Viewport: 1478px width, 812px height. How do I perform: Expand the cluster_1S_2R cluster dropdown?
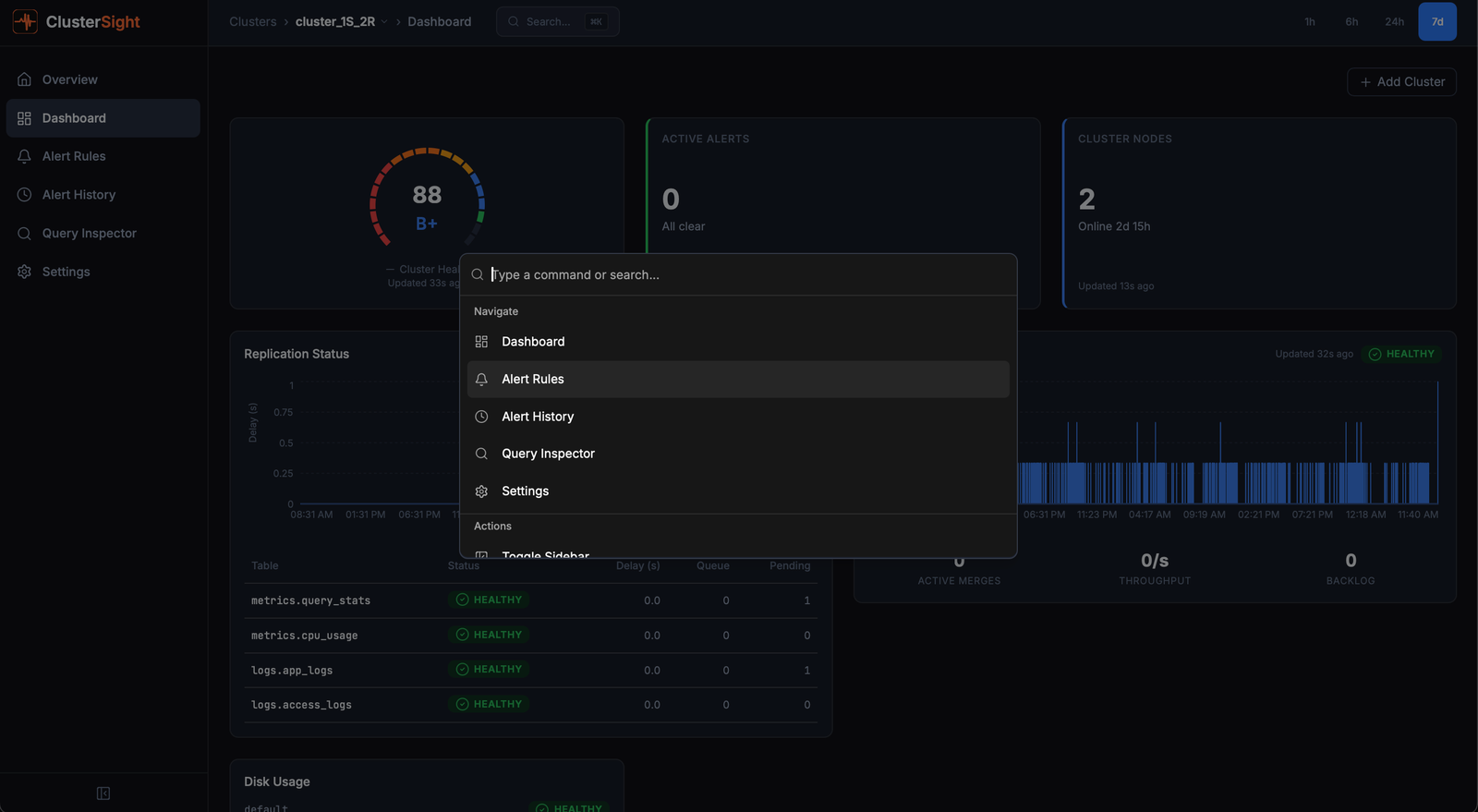click(384, 22)
